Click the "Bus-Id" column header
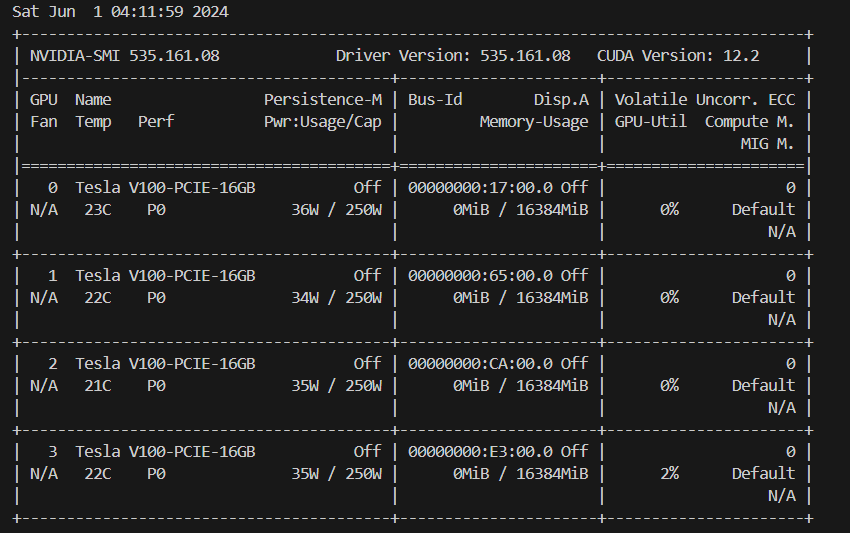Viewport: 850px width, 533px height. pyautogui.click(x=435, y=100)
